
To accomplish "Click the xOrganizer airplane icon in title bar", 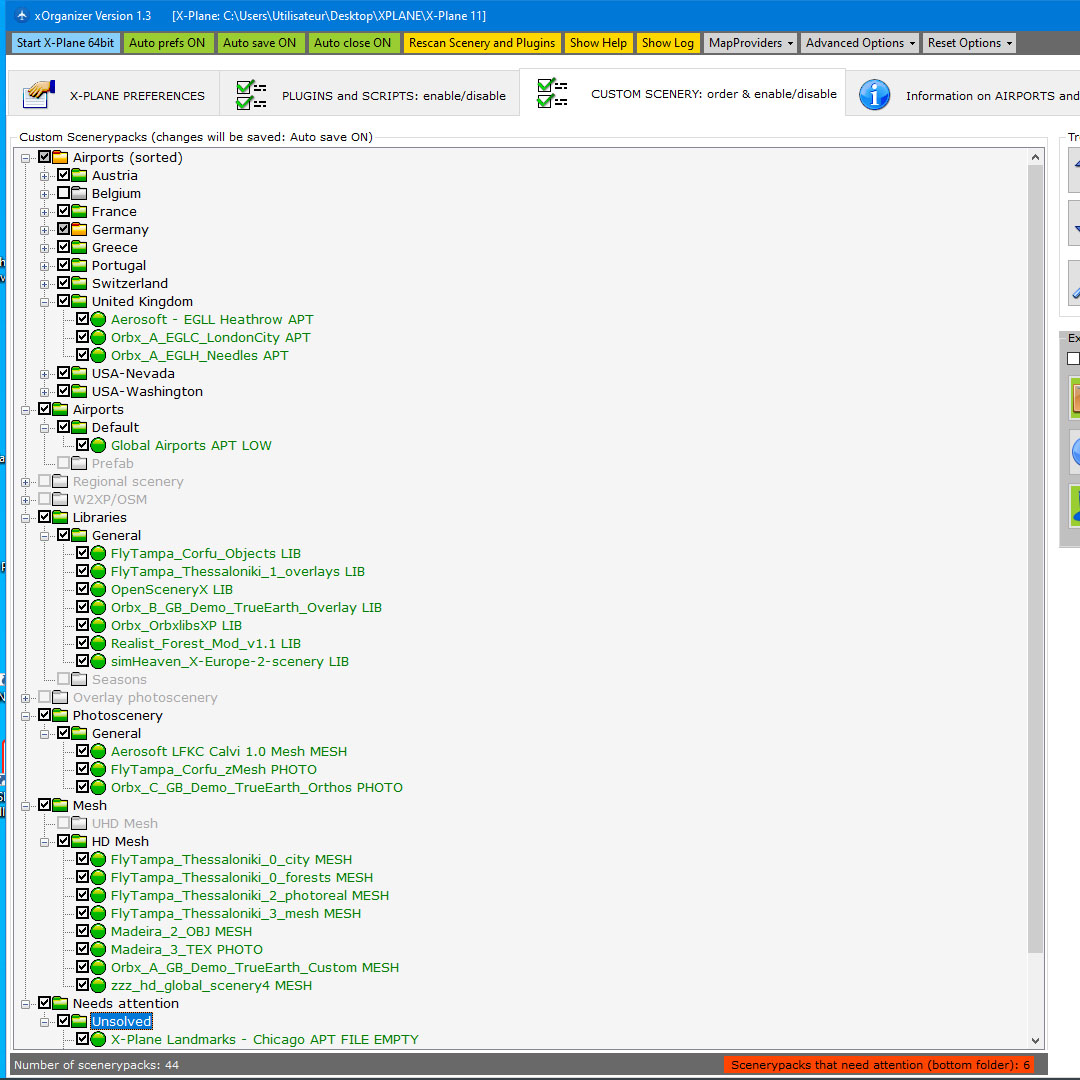I will tap(21, 15).
